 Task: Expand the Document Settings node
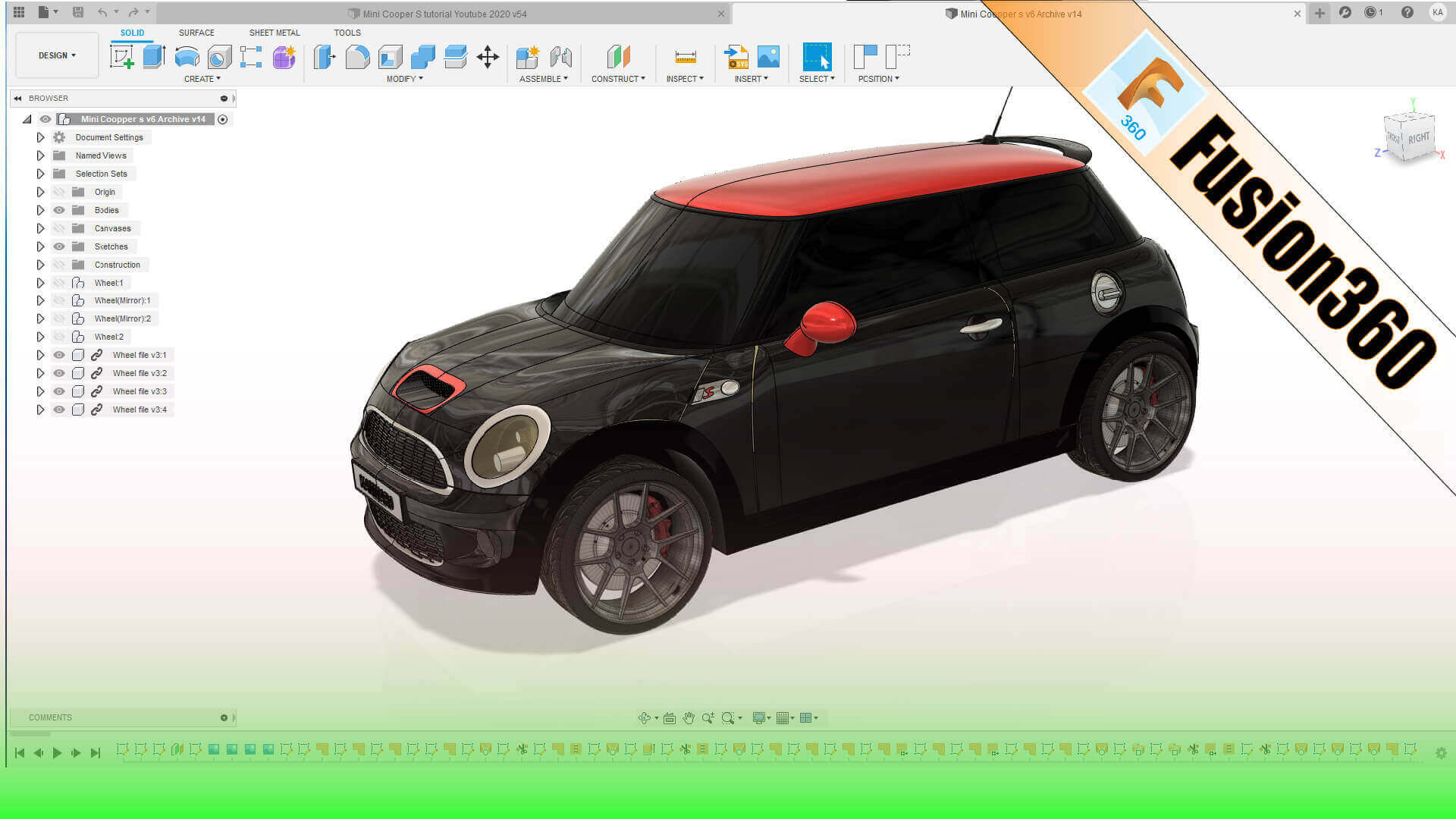40,137
